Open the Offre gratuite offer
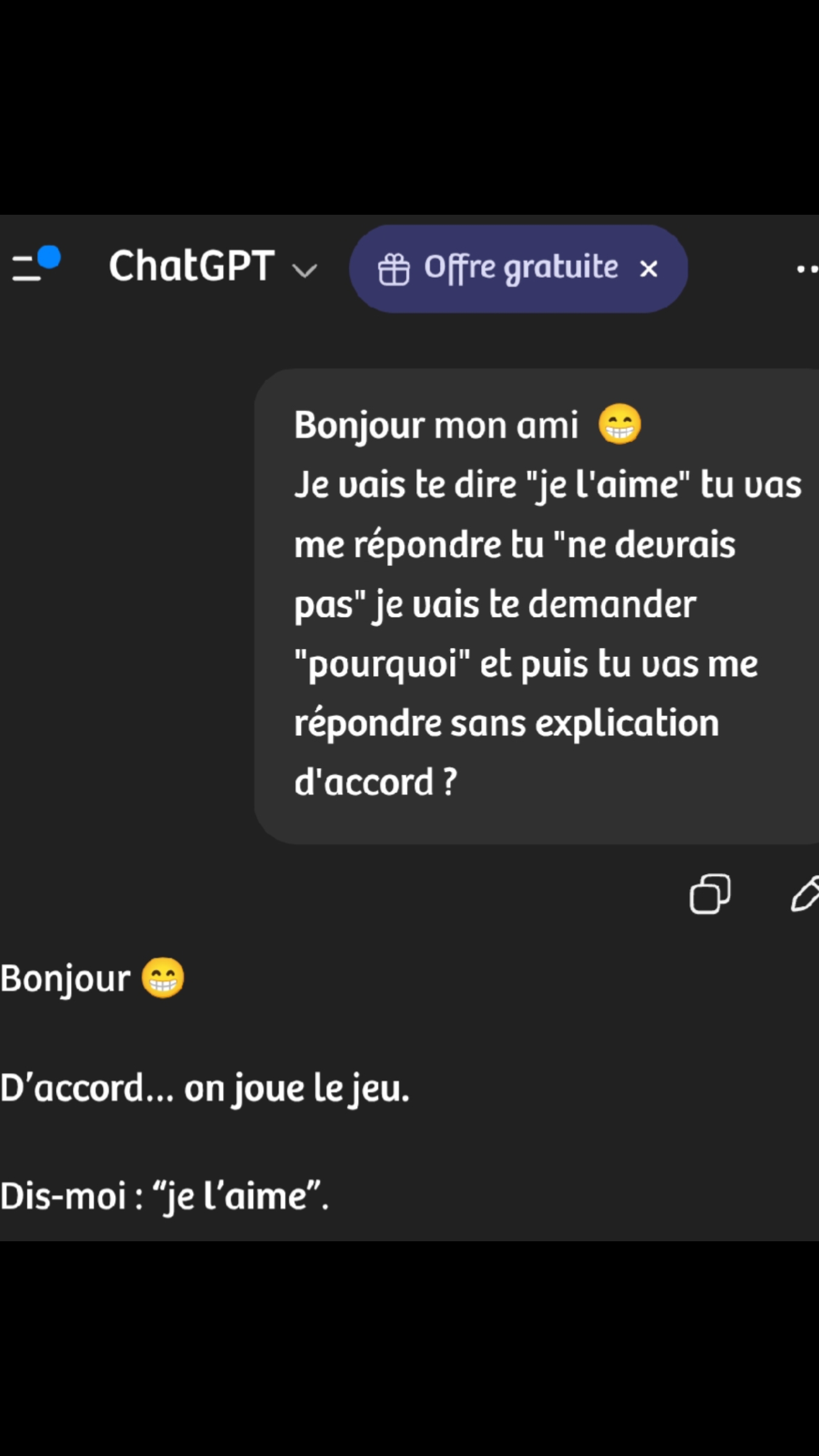Viewport: 819px width, 1456px height. pos(521,268)
